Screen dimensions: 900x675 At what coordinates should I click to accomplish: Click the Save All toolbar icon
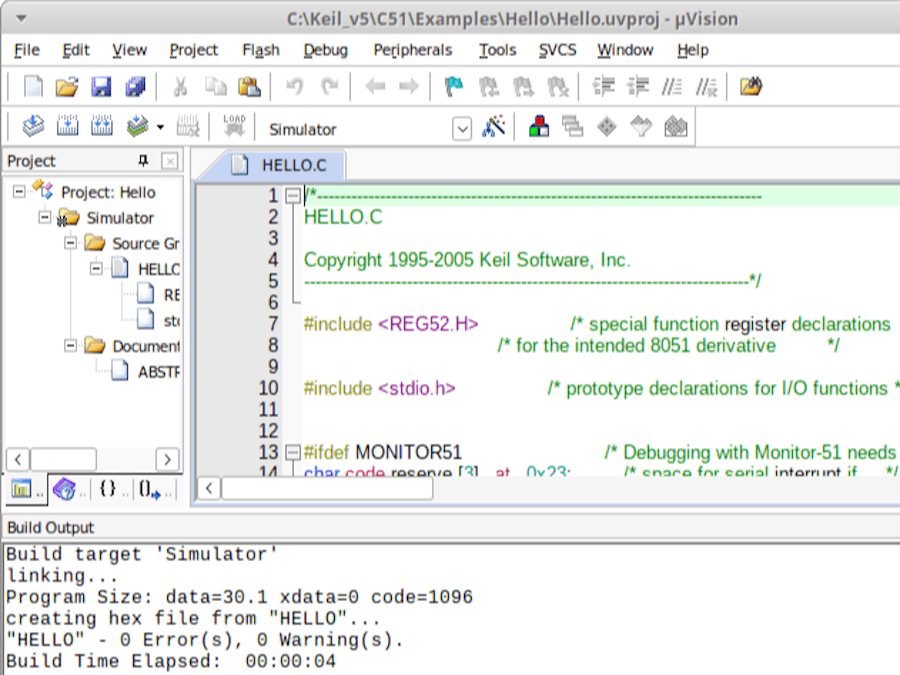click(x=135, y=86)
